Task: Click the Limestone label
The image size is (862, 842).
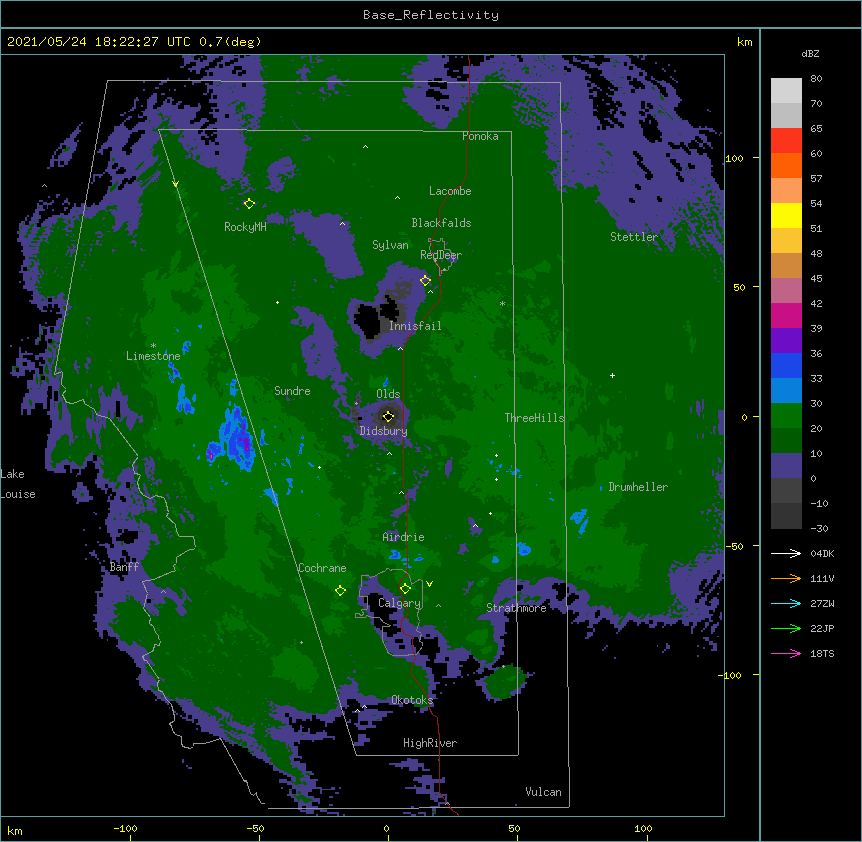Action: coord(153,356)
